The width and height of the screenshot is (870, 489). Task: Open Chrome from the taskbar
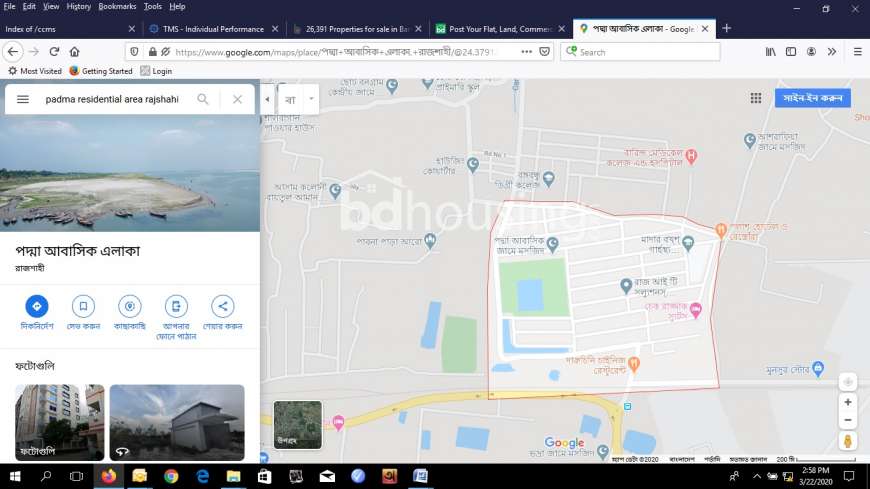pyautogui.click(x=171, y=476)
